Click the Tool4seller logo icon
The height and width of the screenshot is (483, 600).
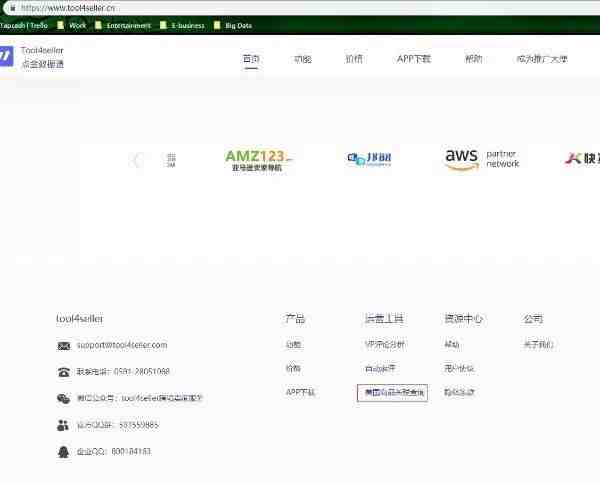click(x=7, y=56)
